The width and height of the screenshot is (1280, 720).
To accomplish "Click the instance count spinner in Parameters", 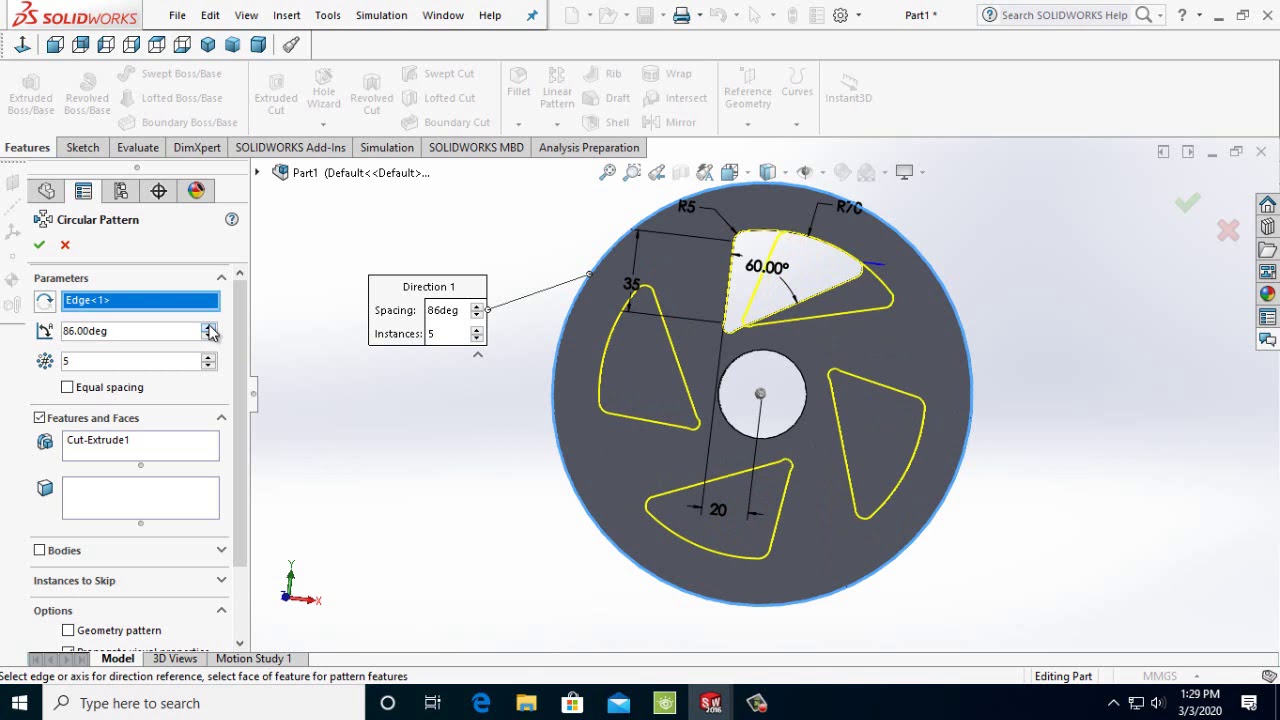I will tap(208, 361).
